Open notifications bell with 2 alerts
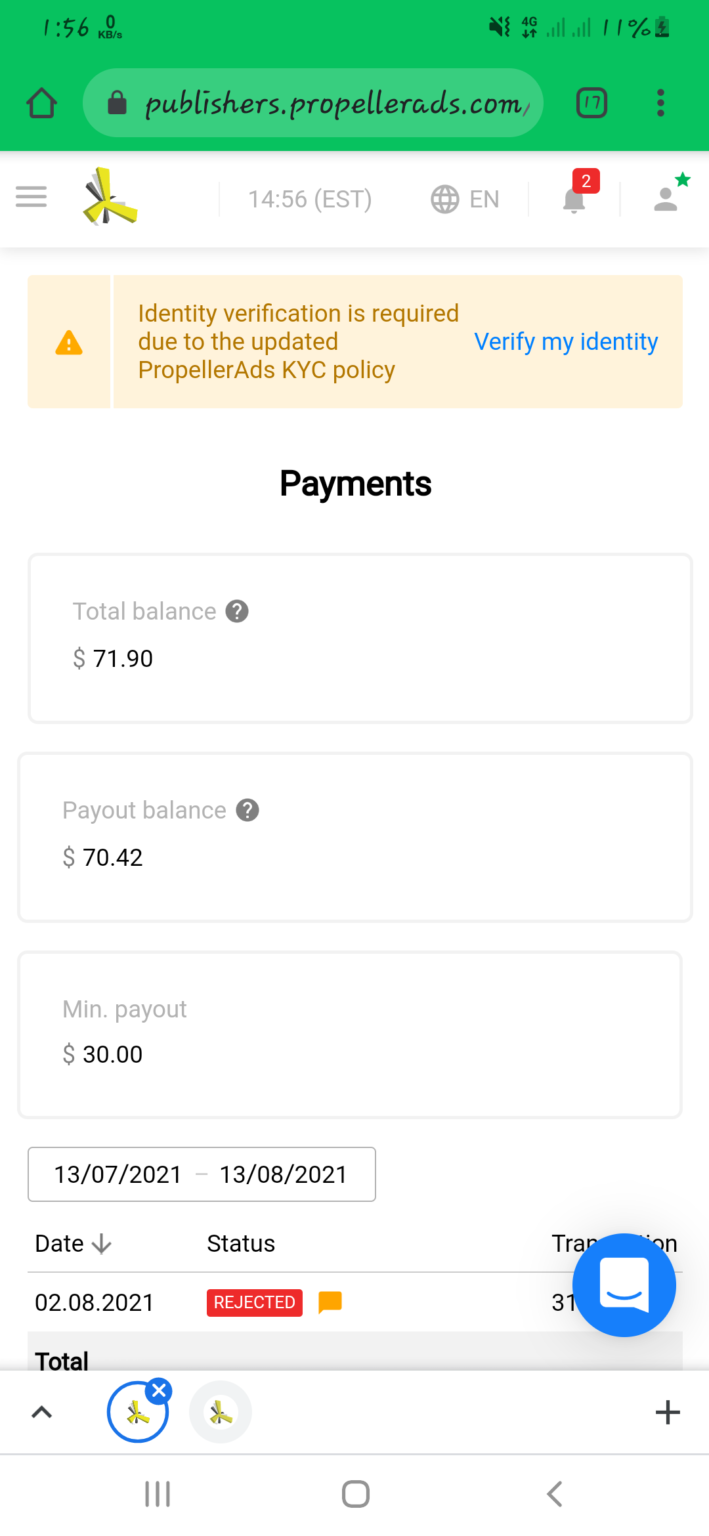Viewport: 709px width, 1536px height. (574, 199)
